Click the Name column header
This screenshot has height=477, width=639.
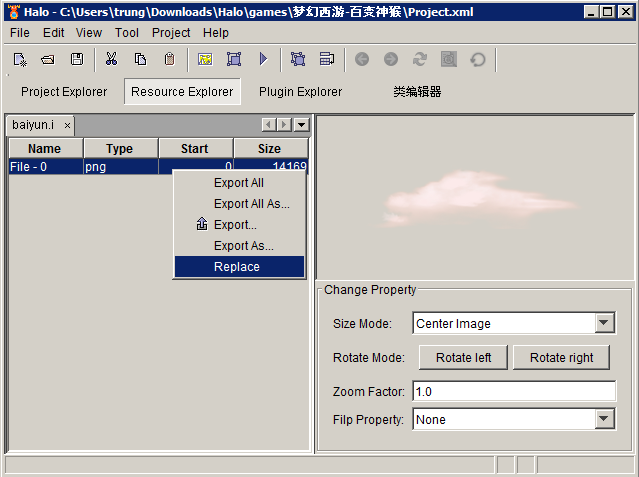tap(46, 148)
